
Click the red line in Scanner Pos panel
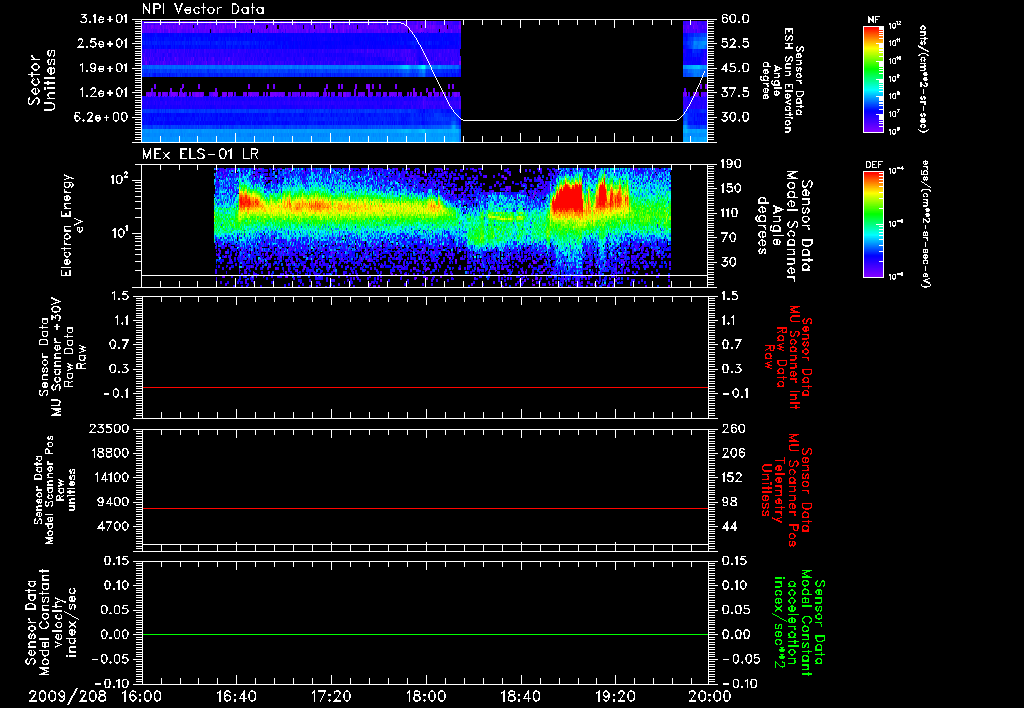coord(426,508)
